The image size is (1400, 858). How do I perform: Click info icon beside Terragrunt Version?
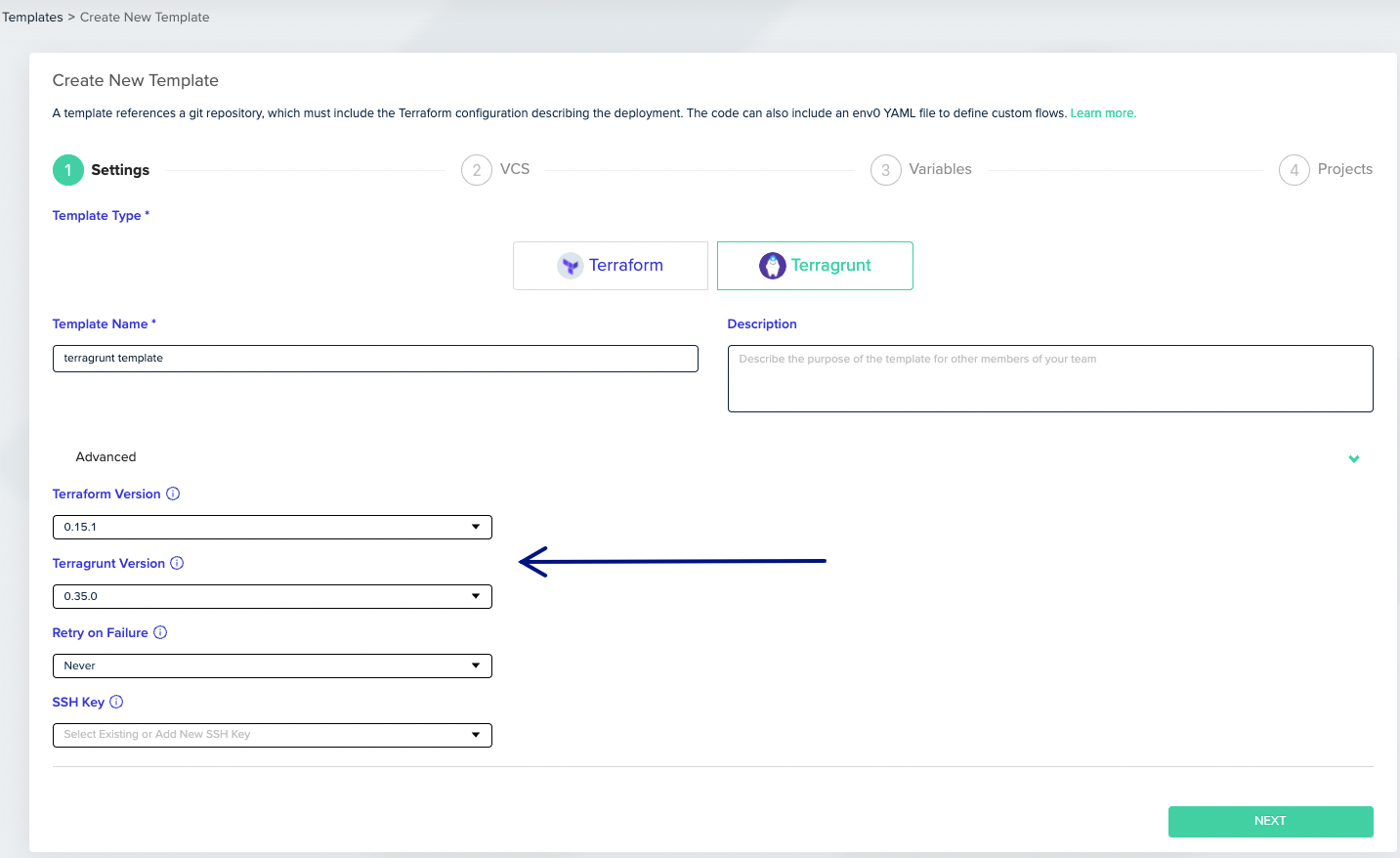tap(177, 563)
